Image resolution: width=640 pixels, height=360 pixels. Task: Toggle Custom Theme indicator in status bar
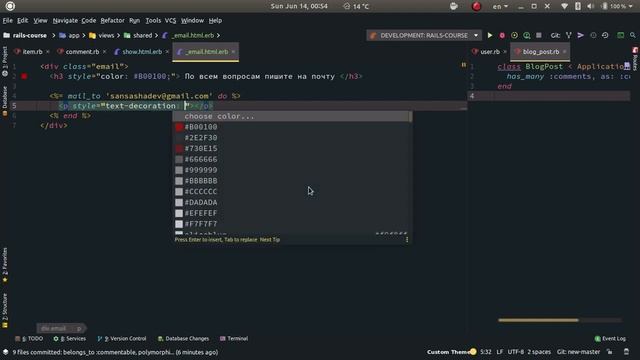coord(451,352)
